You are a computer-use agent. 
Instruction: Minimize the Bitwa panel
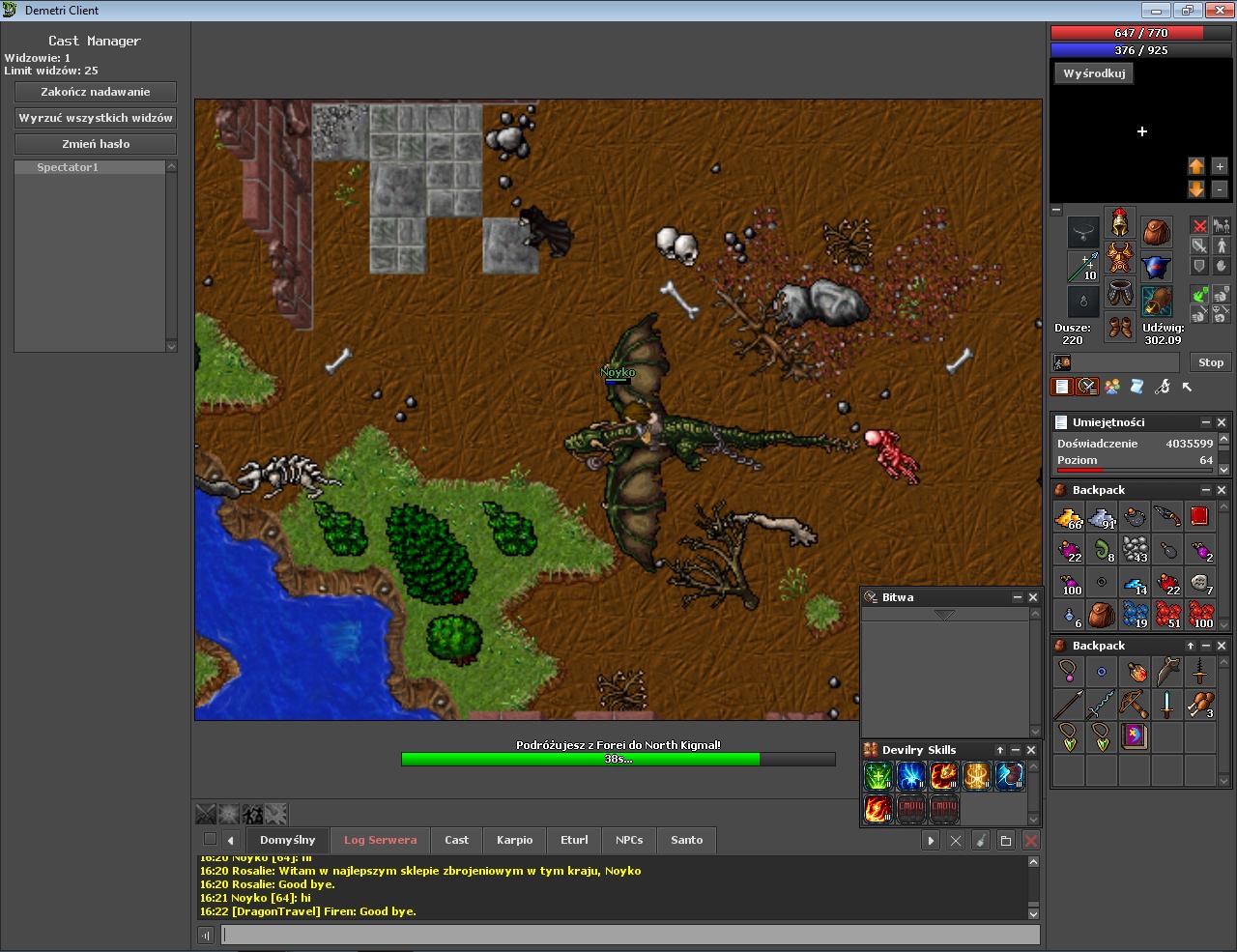coord(1017,597)
